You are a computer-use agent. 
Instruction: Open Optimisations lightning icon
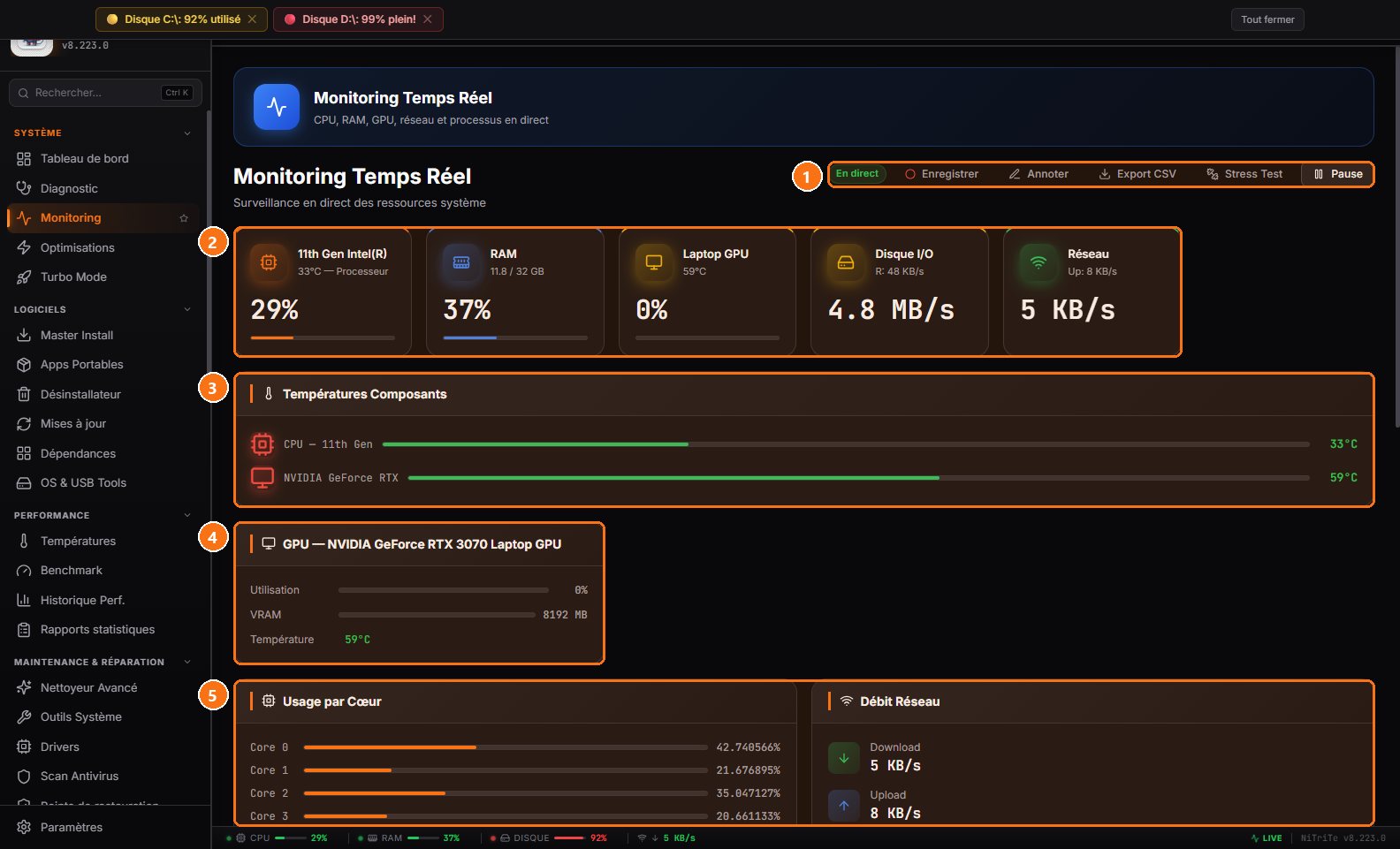(x=24, y=247)
